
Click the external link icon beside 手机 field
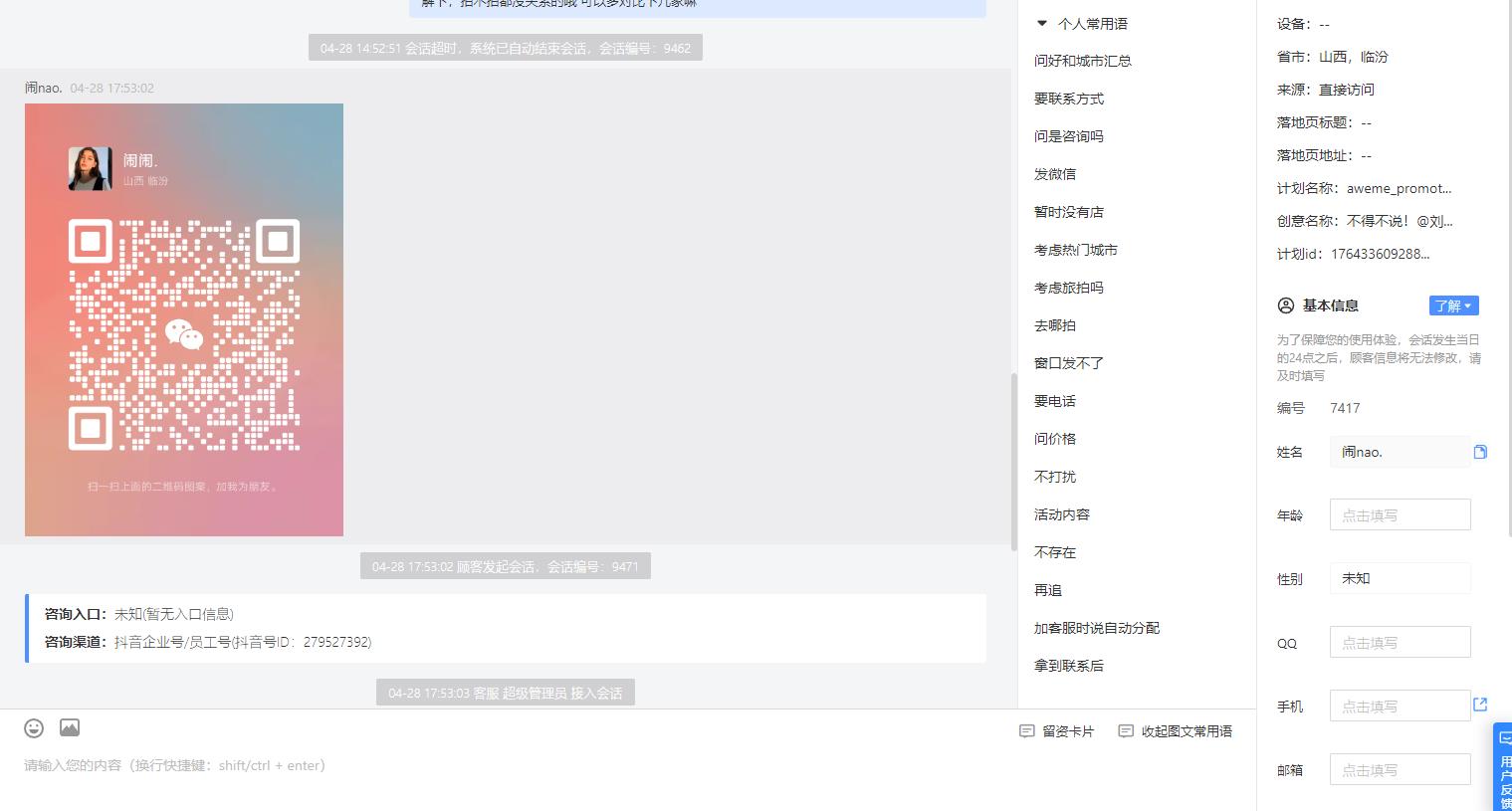1480,705
